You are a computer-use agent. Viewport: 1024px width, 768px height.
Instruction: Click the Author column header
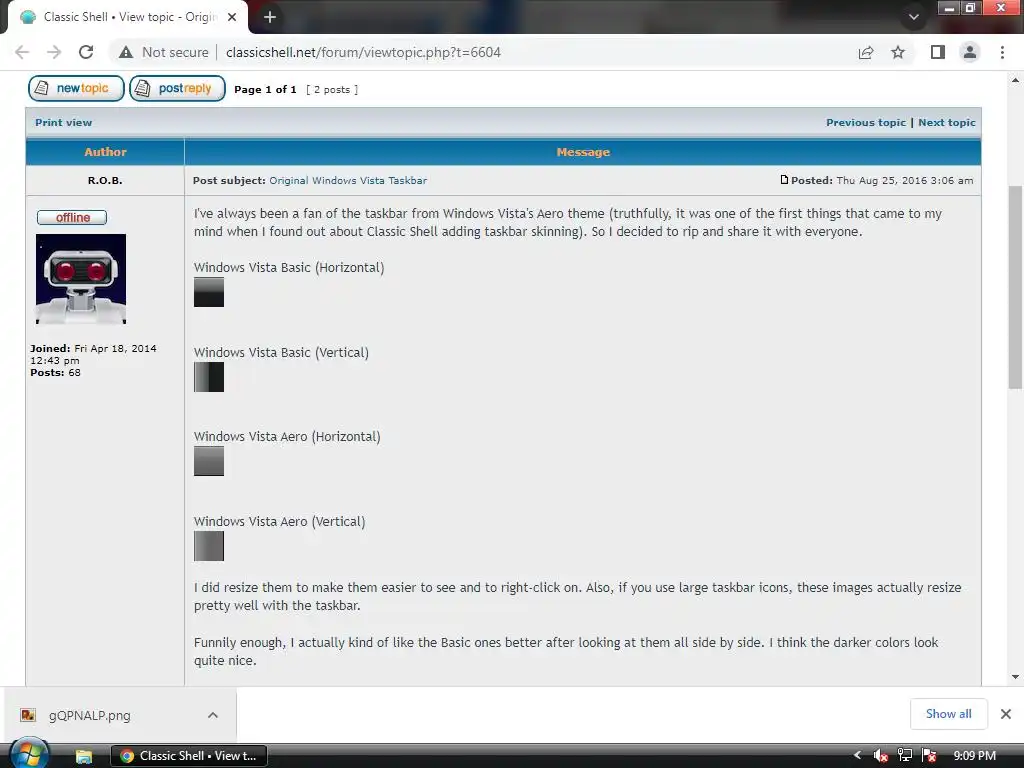click(105, 152)
